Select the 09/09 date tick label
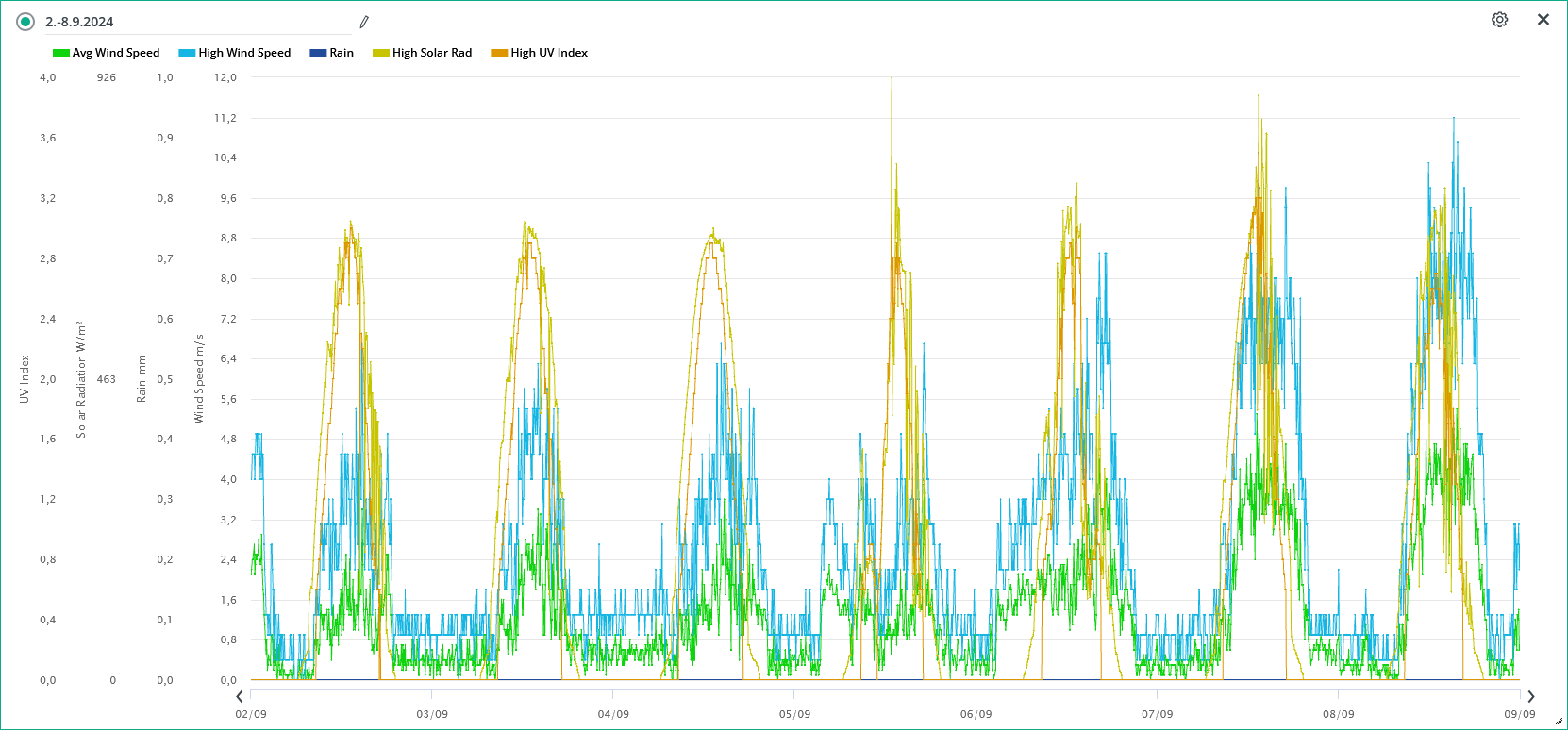1568x730 pixels. pos(1519,714)
